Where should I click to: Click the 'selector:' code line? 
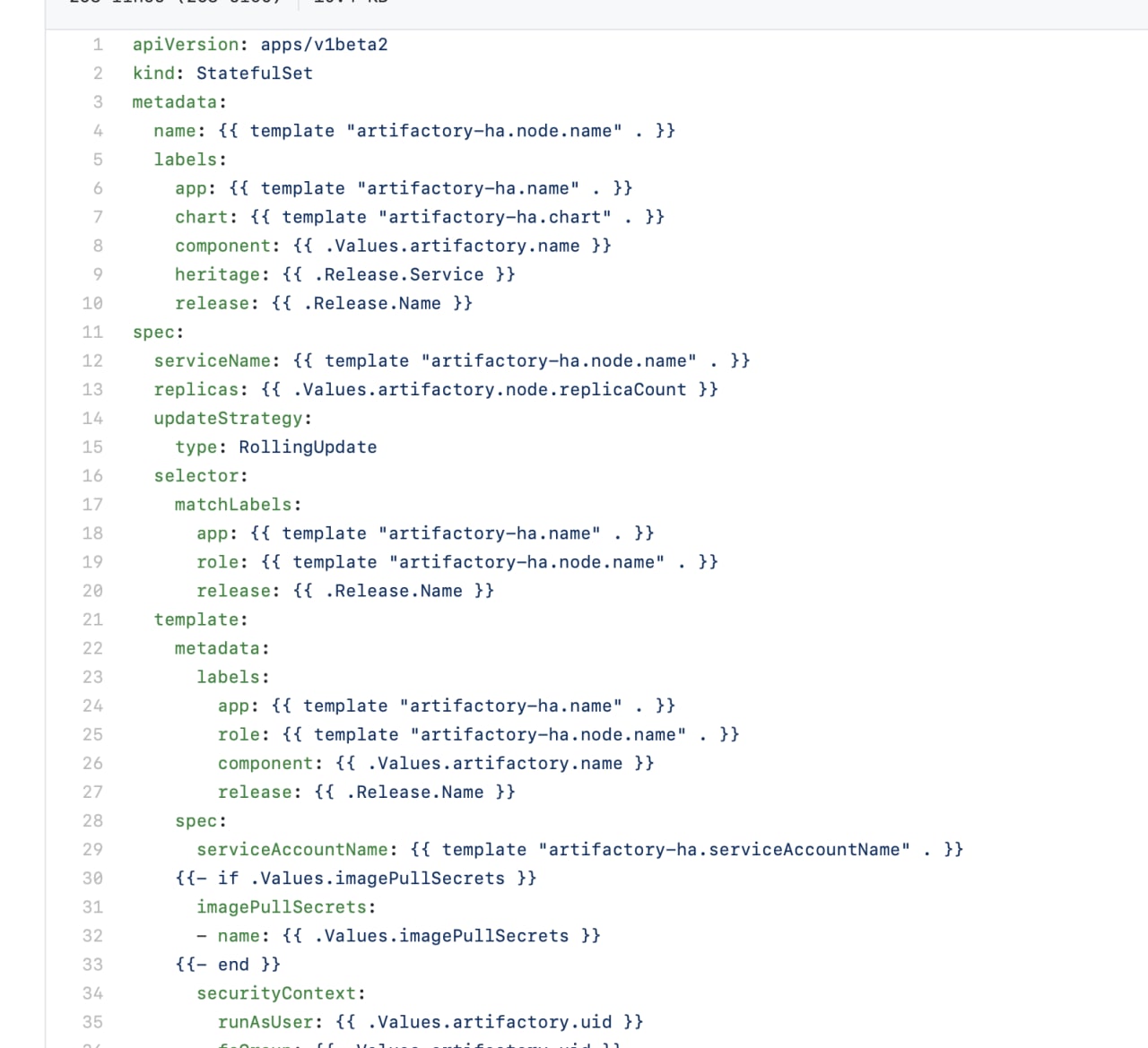click(x=201, y=476)
